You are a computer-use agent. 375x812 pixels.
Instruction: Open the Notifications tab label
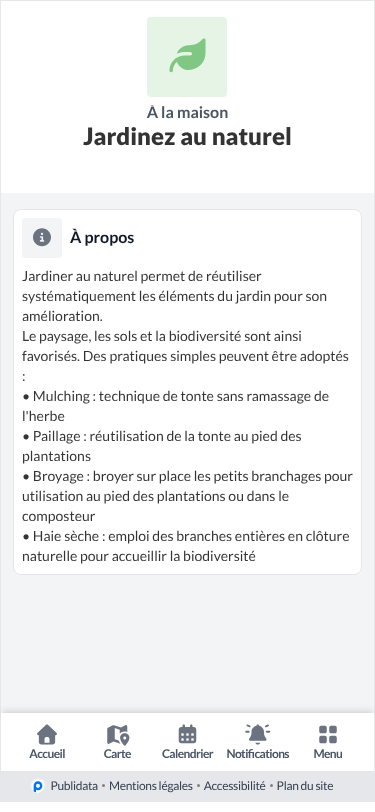(x=257, y=754)
